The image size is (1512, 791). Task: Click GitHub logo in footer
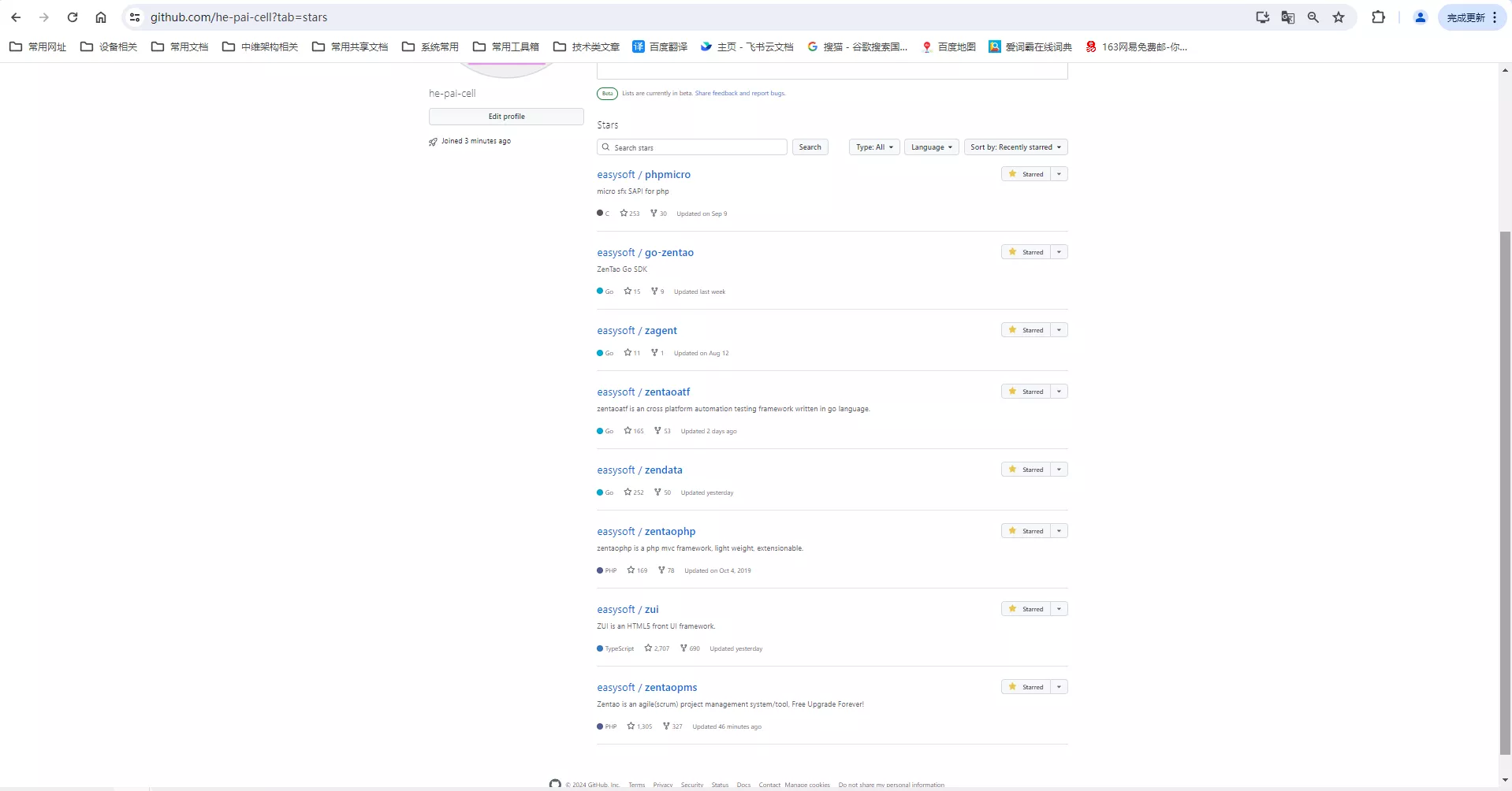(x=555, y=784)
